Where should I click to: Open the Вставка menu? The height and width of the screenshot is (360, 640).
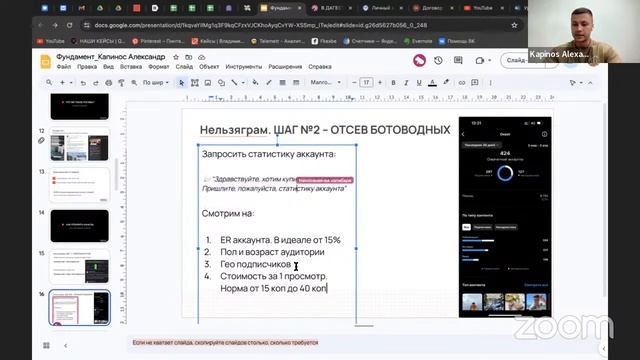click(131, 67)
